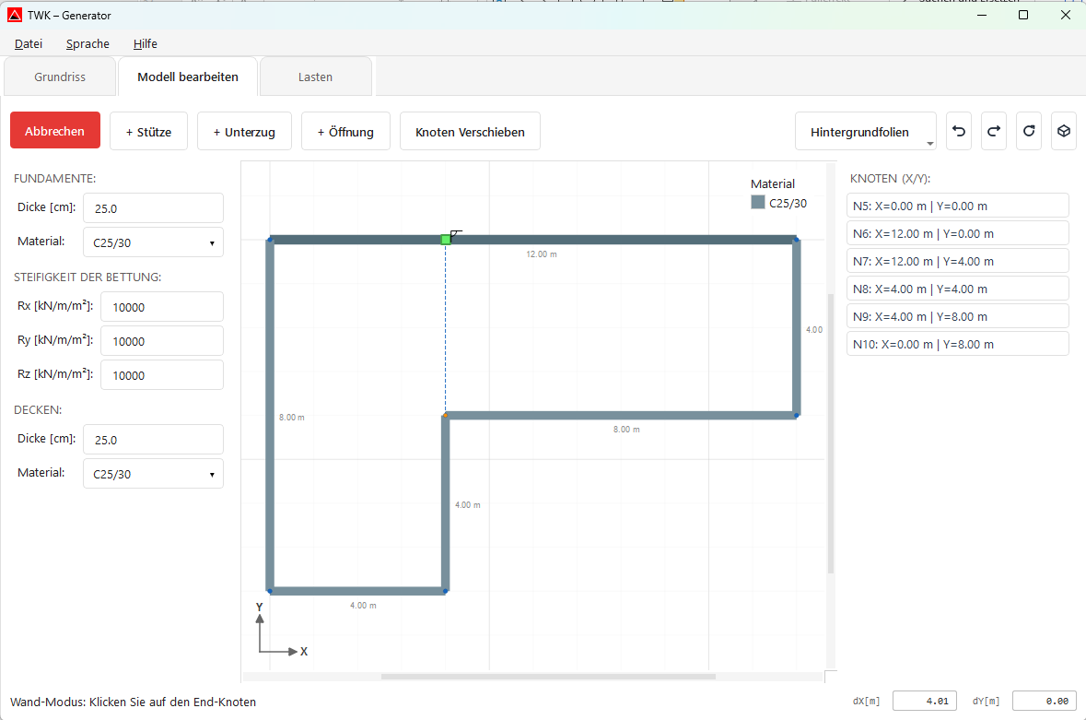Click the Undo icon
The height and width of the screenshot is (720, 1086).
958,131
